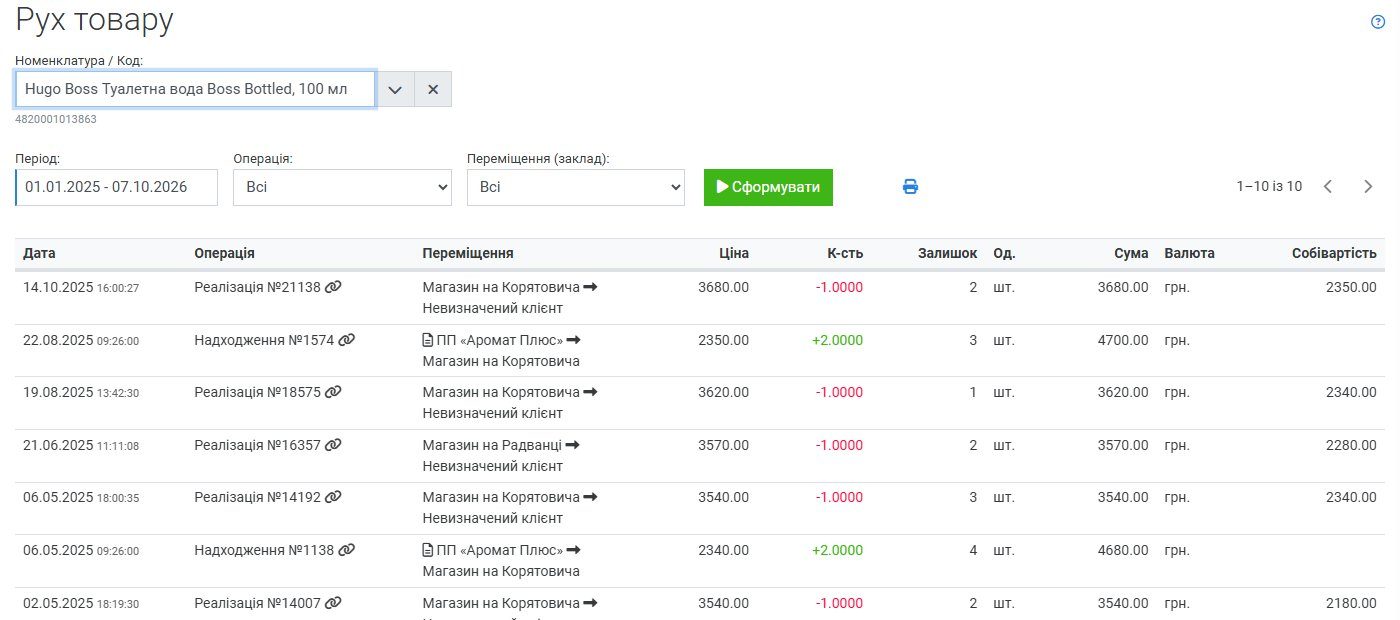Click the Валюта column header
The image size is (1400, 620).
[x=1189, y=253]
